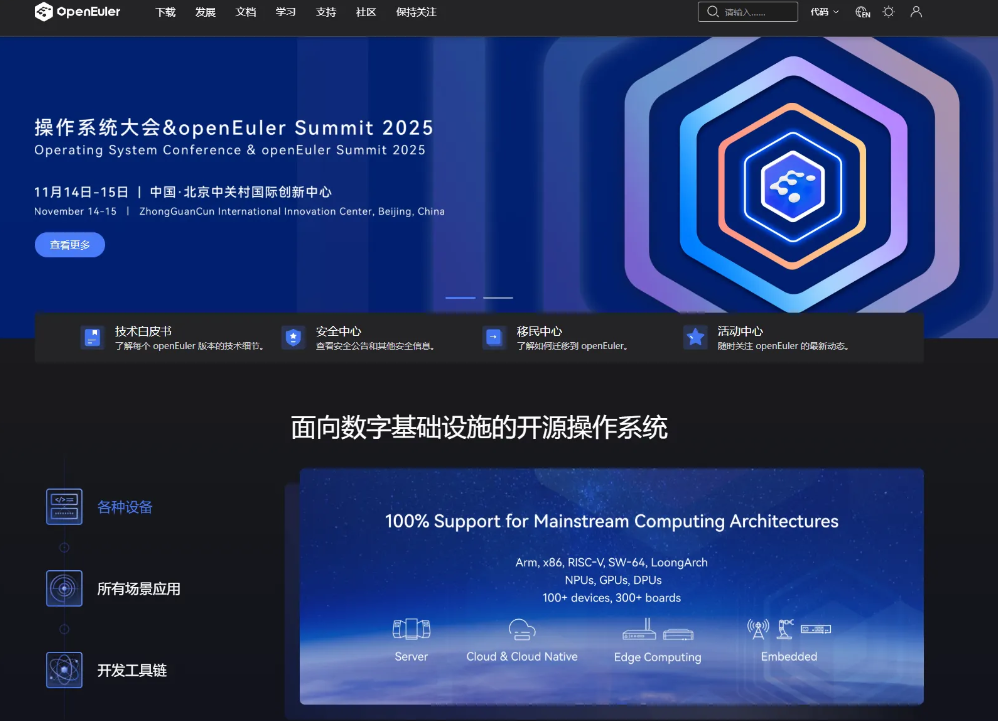This screenshot has height=721, width=998.
Task: Click the 安全中心 shield icon
Action: (x=293, y=337)
